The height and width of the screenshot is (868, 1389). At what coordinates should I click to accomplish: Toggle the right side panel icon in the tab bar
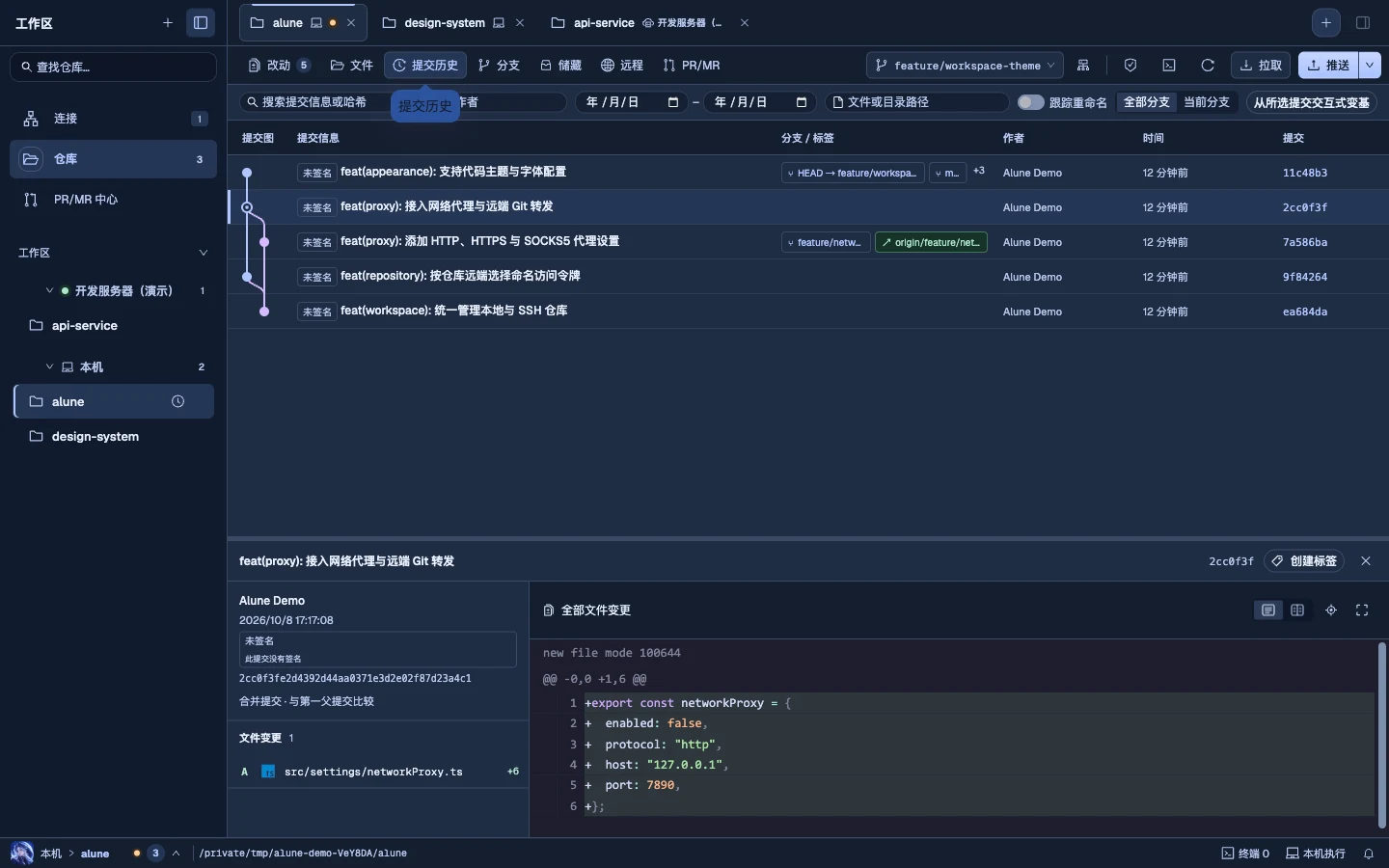point(1363,22)
